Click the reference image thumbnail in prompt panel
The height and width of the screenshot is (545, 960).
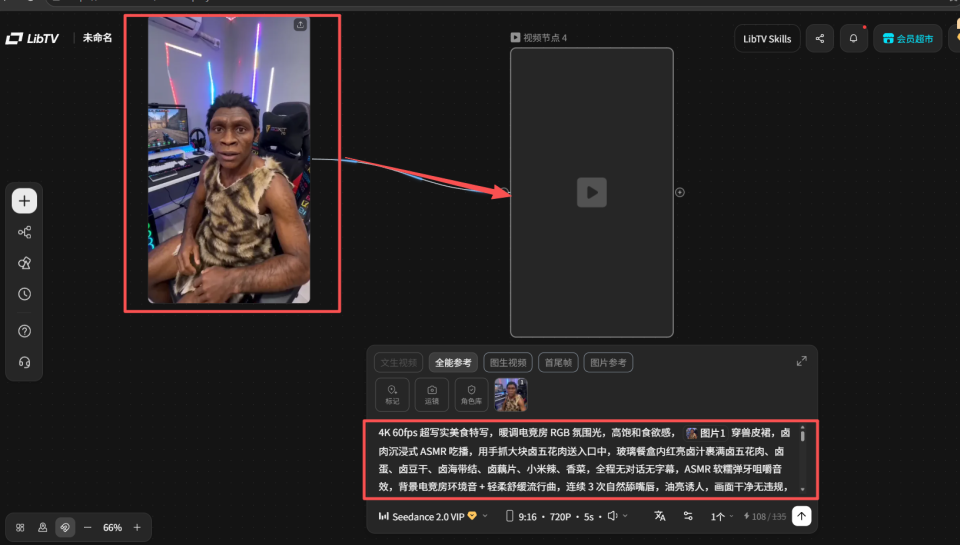[511, 394]
